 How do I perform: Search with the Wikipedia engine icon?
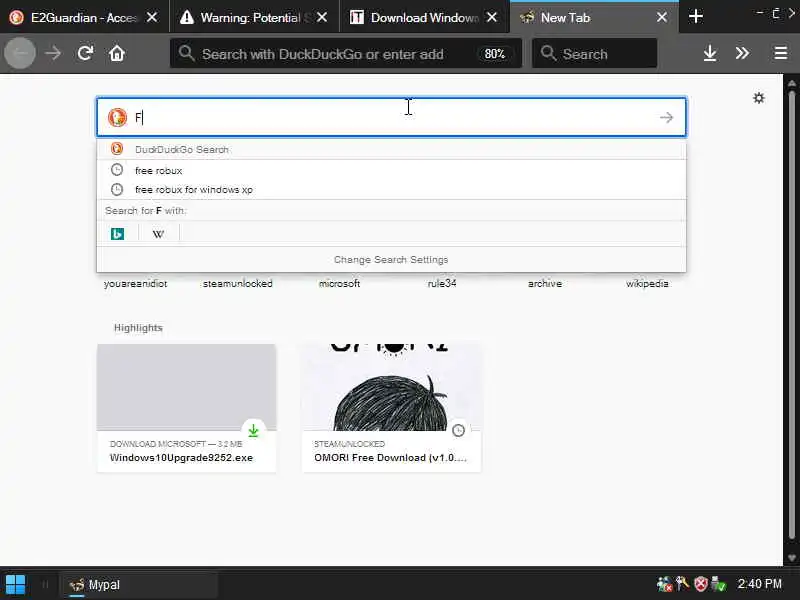(x=159, y=234)
